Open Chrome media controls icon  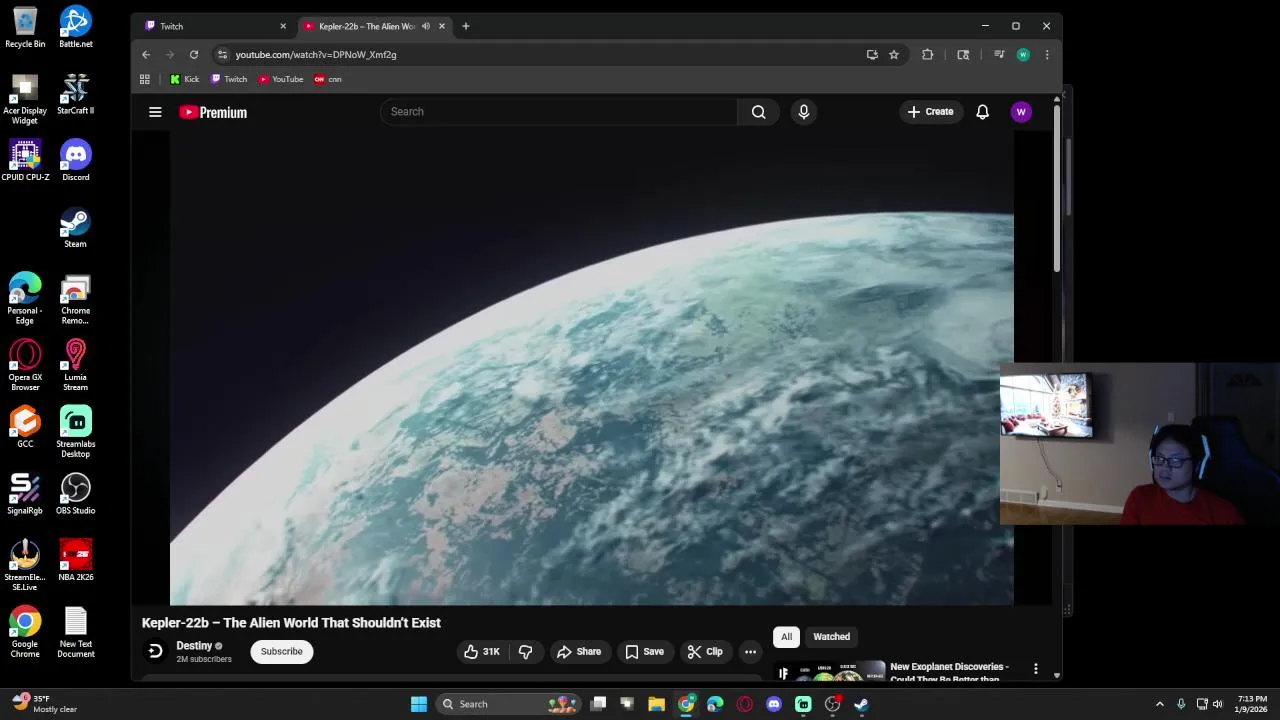point(999,55)
